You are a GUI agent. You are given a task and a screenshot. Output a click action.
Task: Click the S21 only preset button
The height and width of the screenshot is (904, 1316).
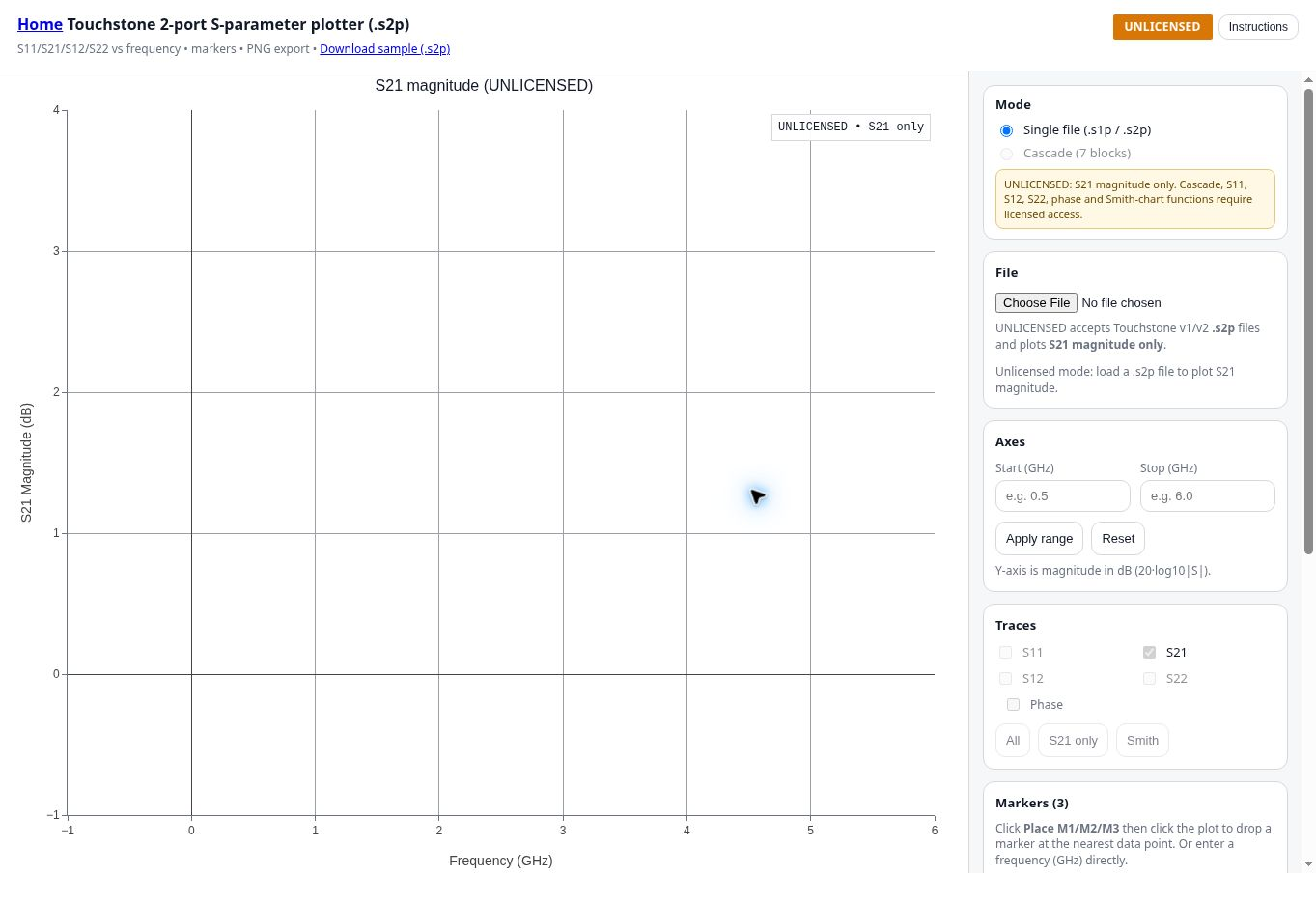pyautogui.click(x=1073, y=741)
